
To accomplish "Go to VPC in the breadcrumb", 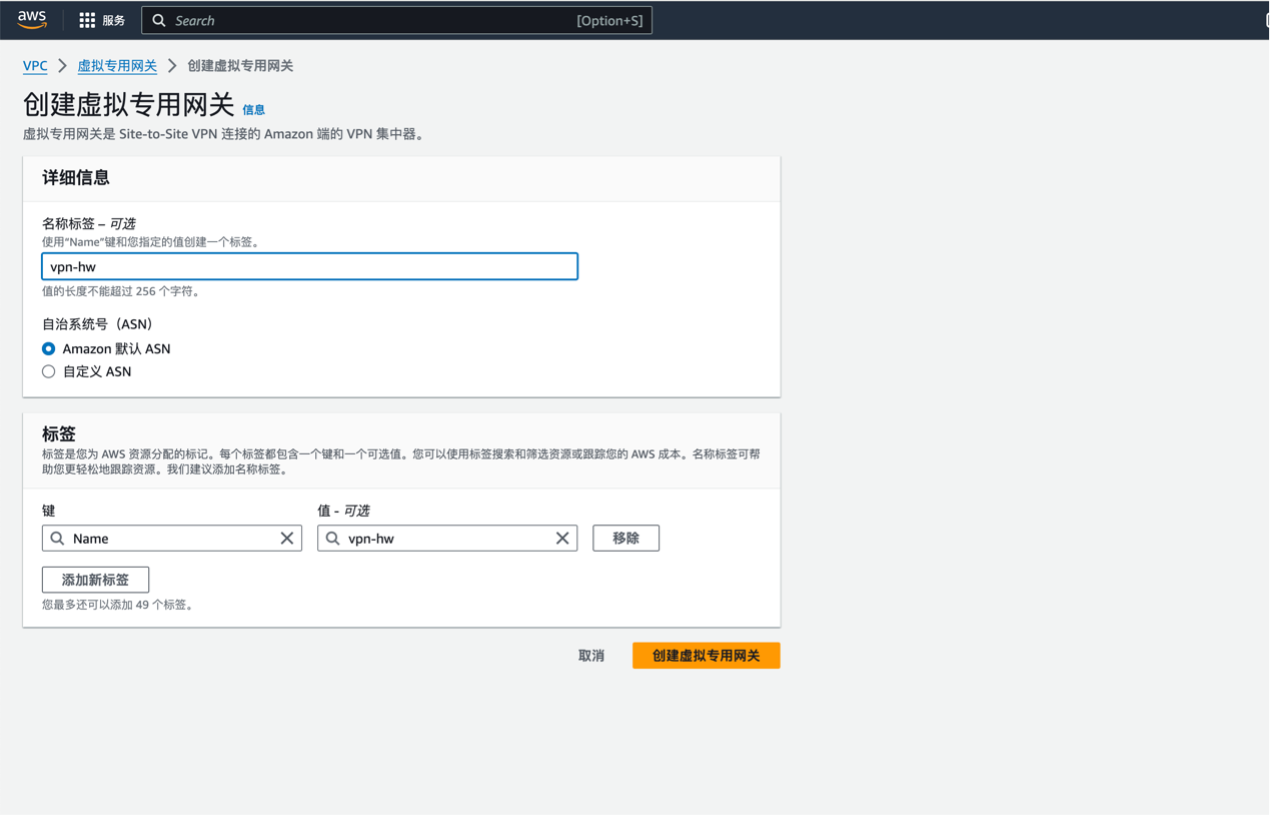I will tap(35, 66).
